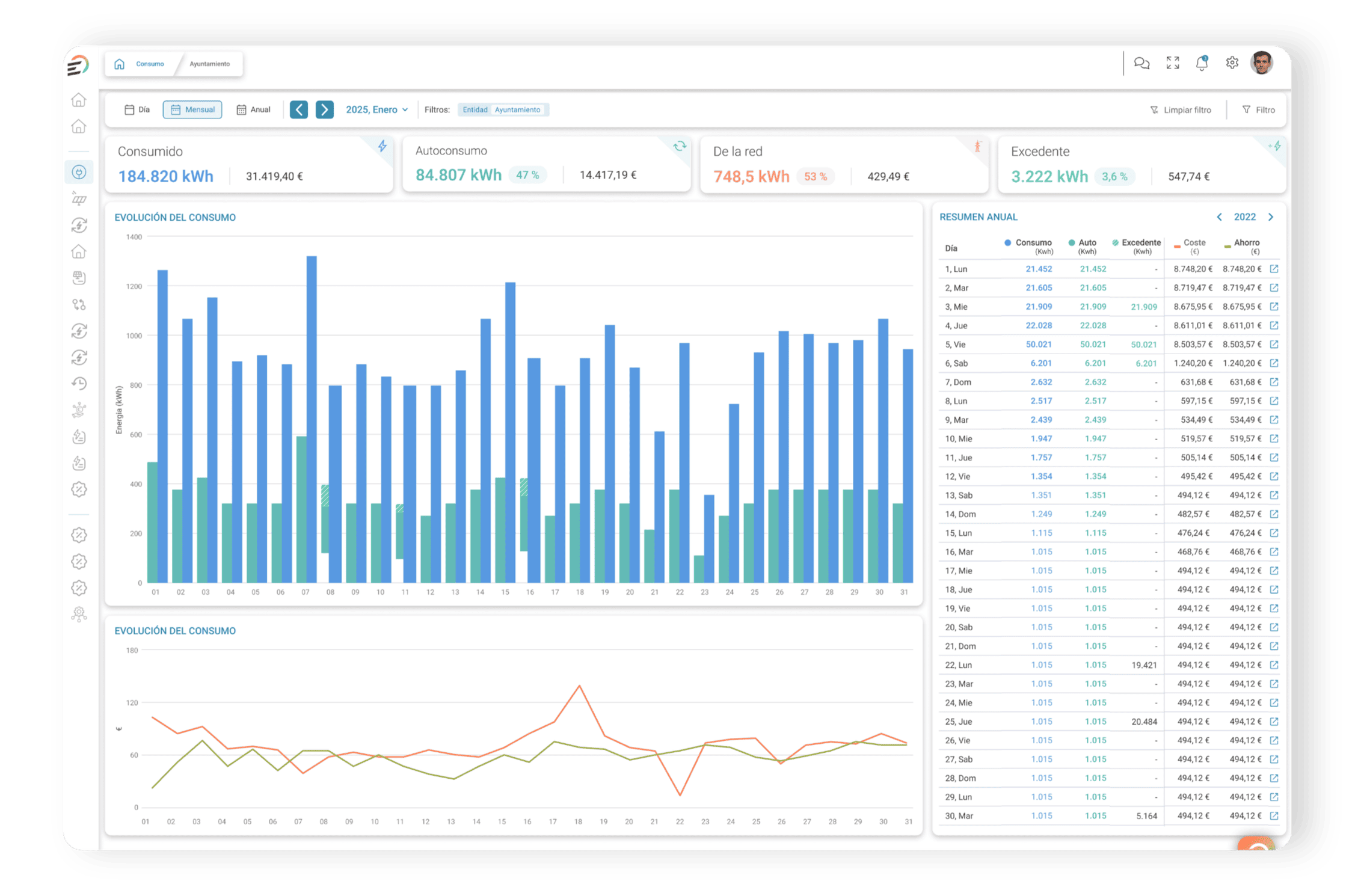1355x896 pixels.
Task: Open the detail link icon for row 25, Jue
Action: pyautogui.click(x=1274, y=722)
